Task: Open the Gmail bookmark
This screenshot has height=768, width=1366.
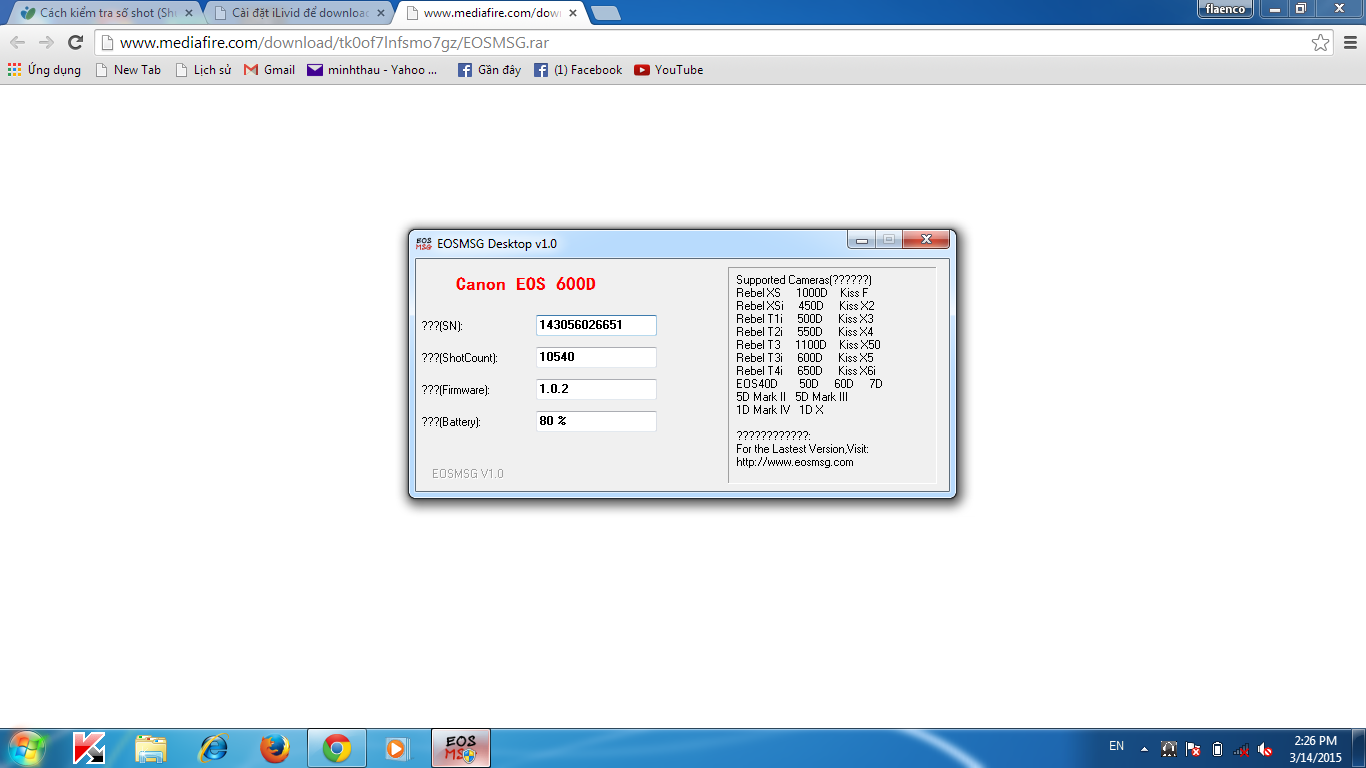Action: pyautogui.click(x=269, y=70)
